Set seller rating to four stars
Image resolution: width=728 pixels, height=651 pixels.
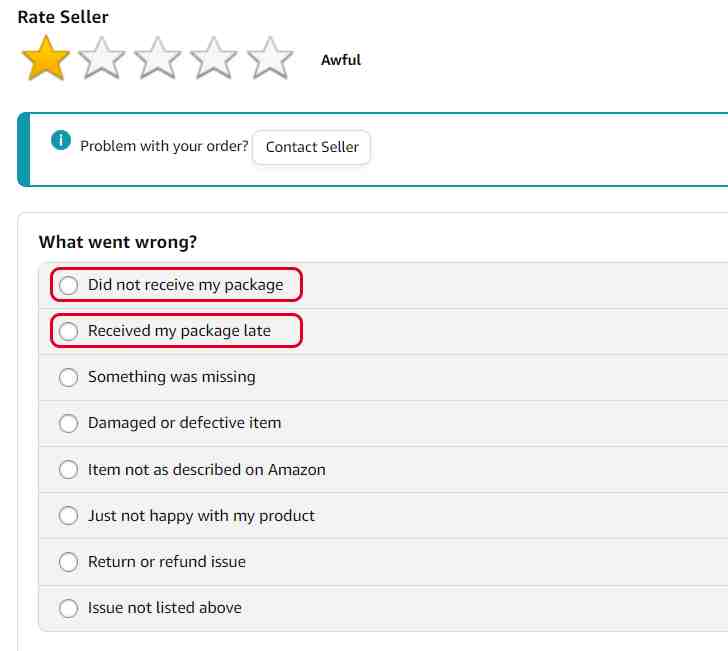point(214,59)
